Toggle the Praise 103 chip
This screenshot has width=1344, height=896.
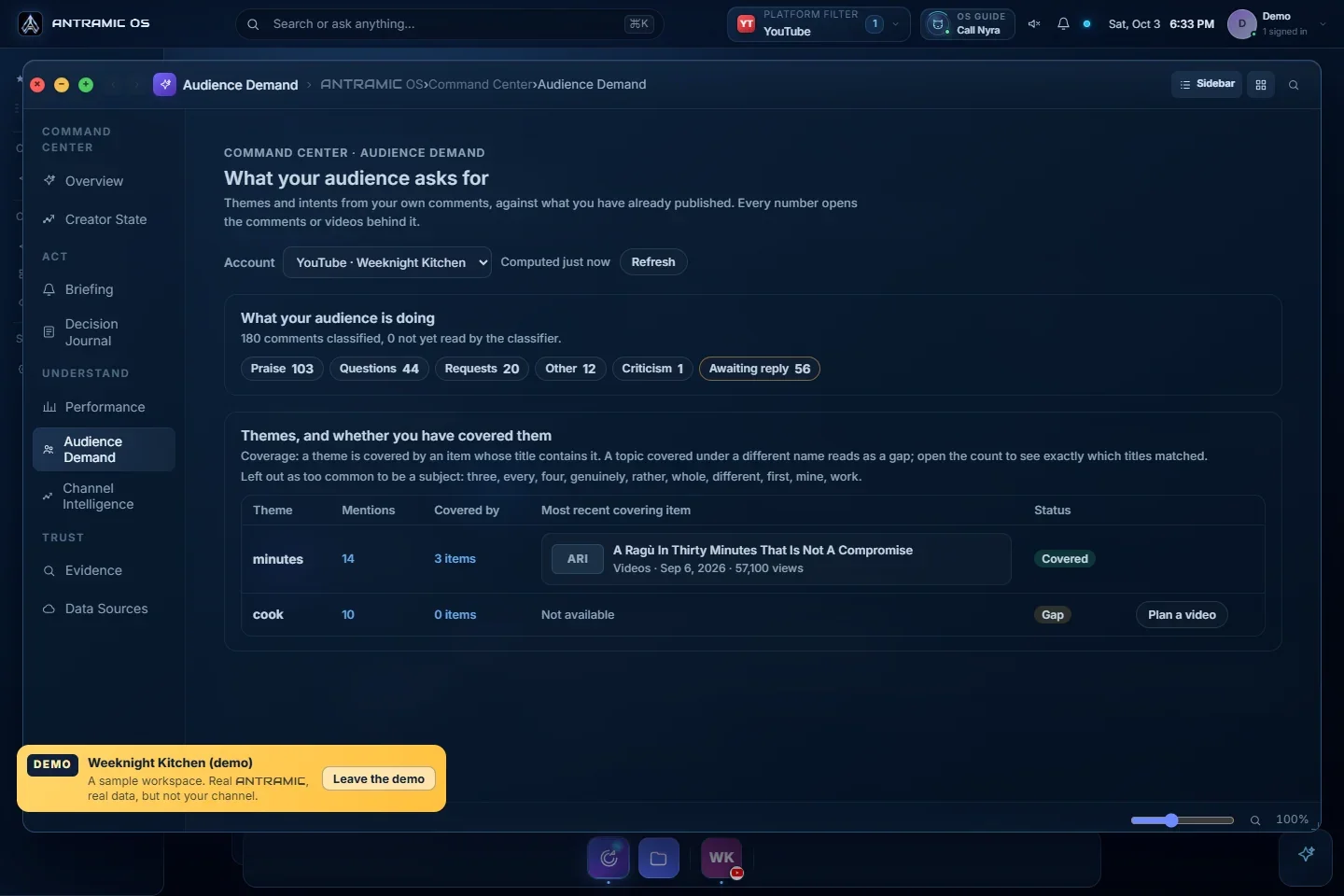click(x=282, y=369)
